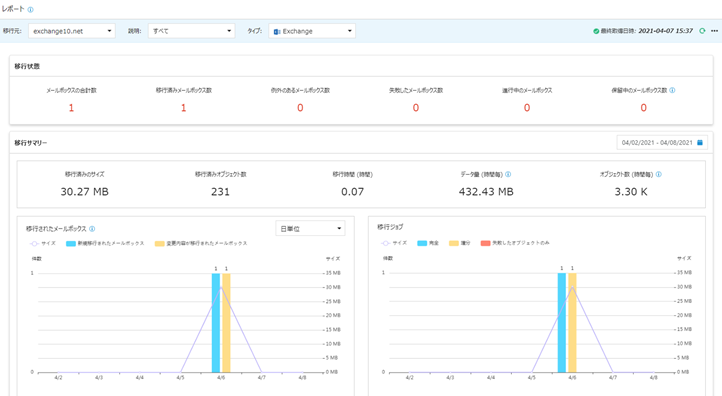This screenshot has width=722, height=396.
Task: Refresh the report using the green refresh icon
Action: pyautogui.click(x=702, y=31)
